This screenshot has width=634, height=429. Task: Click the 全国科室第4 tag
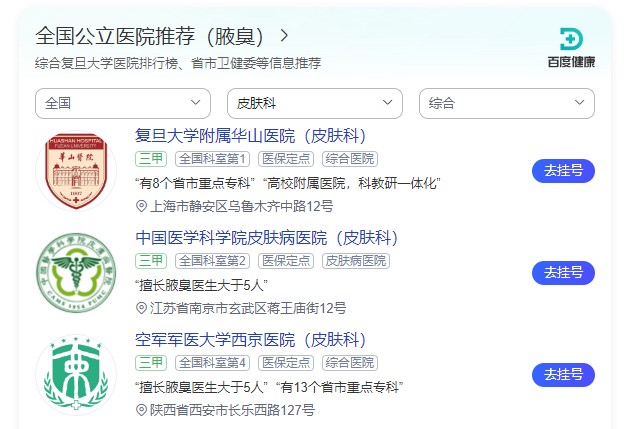pyautogui.click(x=212, y=363)
